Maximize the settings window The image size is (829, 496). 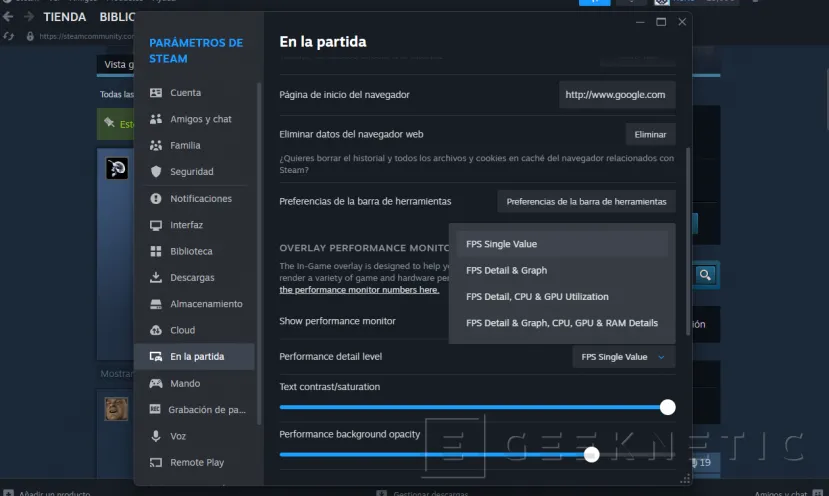pyautogui.click(x=661, y=22)
